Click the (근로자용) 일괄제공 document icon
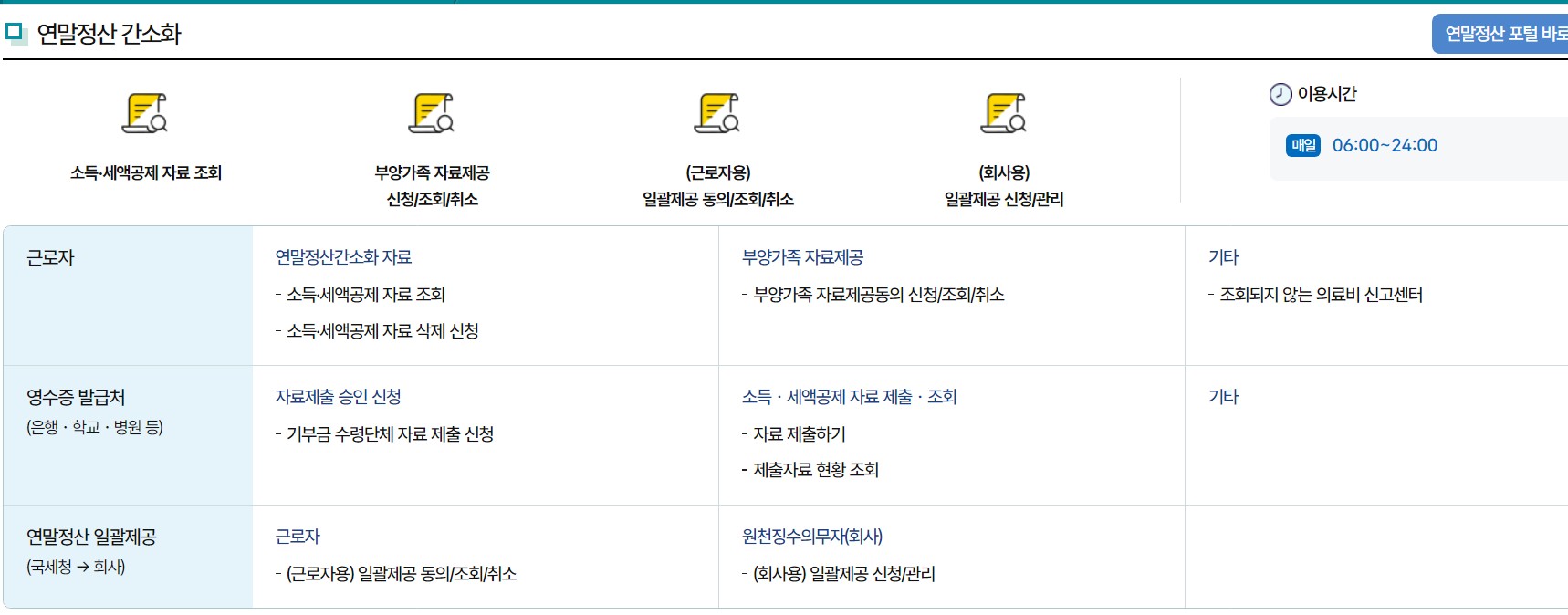Viewport: 1568px width, 615px height. tap(717, 113)
